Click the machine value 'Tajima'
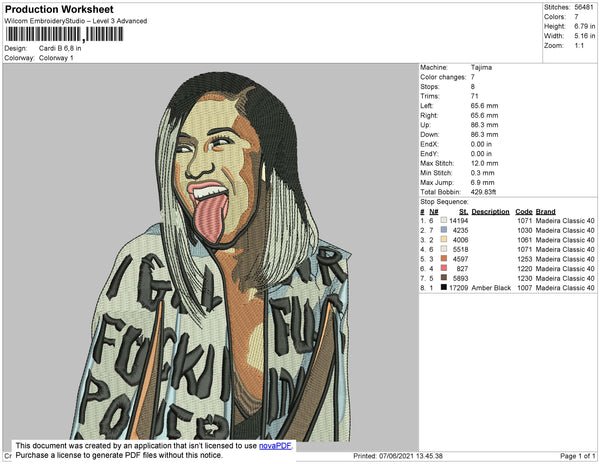 click(x=481, y=67)
